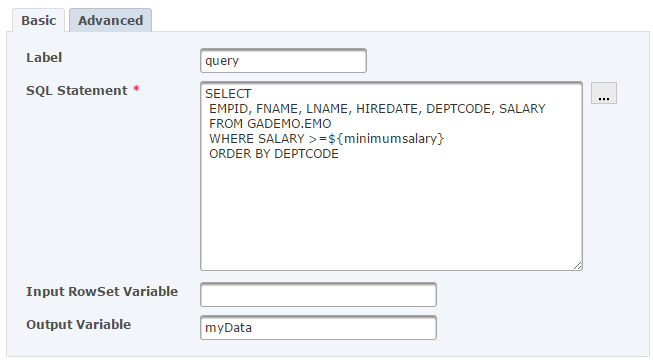Screen dimensions: 653x360
Task: Select the Basic tab
Action: pyautogui.click(x=38, y=20)
